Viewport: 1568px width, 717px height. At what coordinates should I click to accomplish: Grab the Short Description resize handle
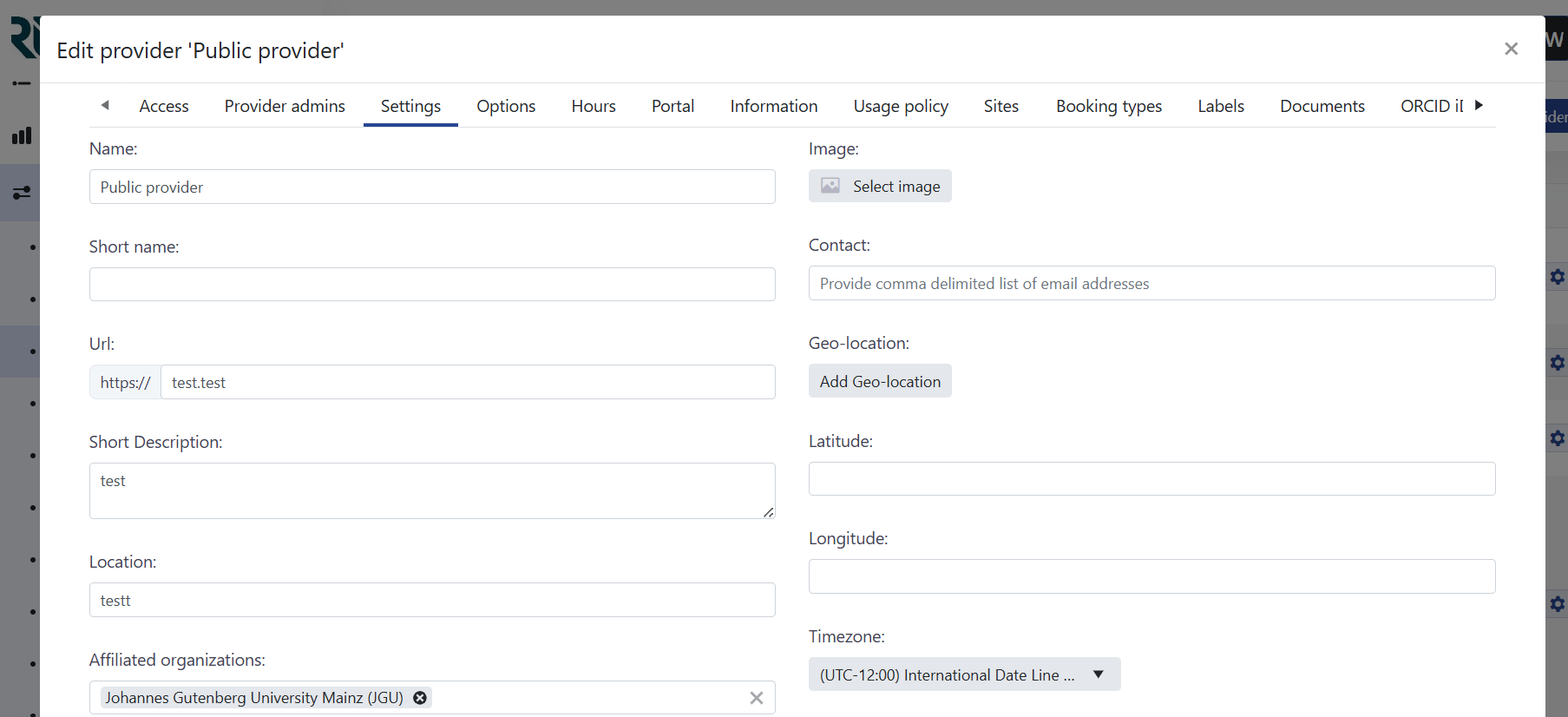769,512
